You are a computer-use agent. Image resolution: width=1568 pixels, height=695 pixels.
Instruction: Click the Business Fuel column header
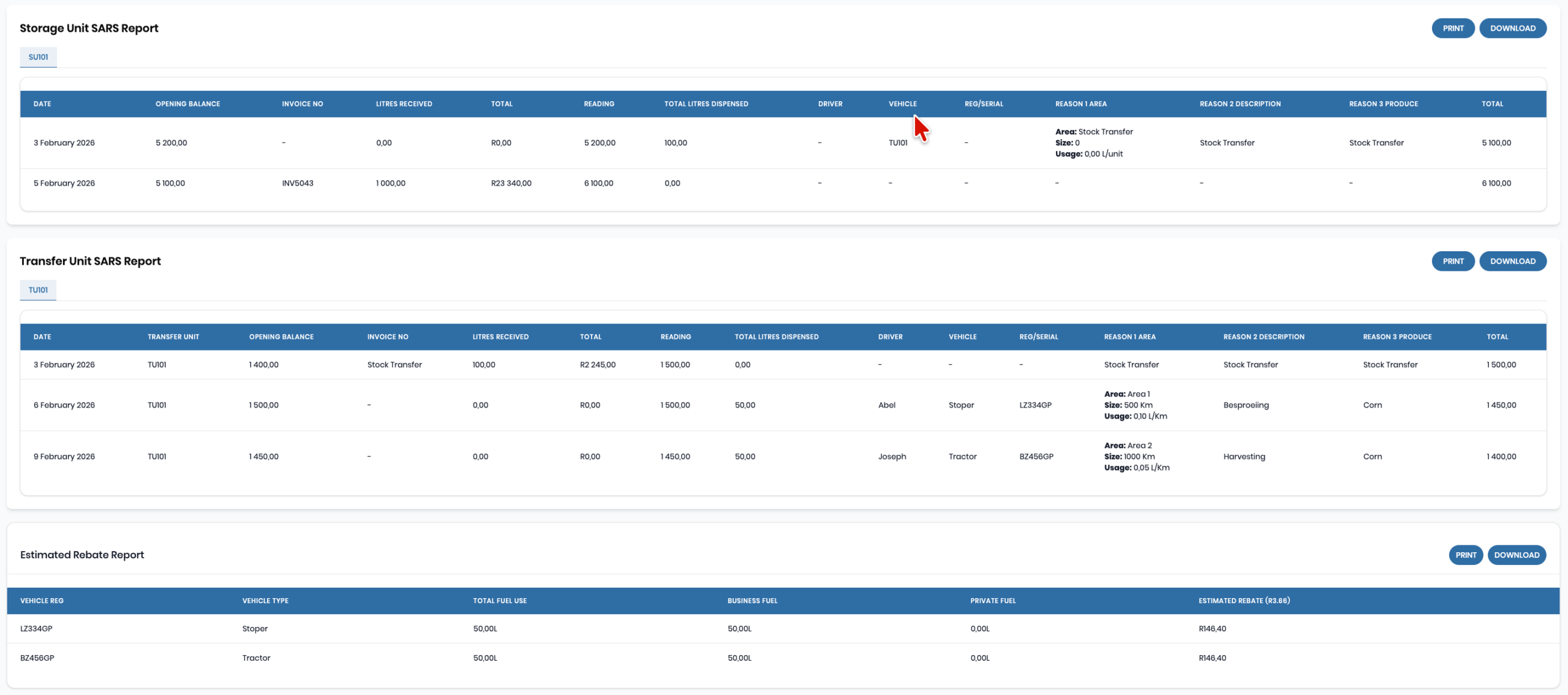752,601
